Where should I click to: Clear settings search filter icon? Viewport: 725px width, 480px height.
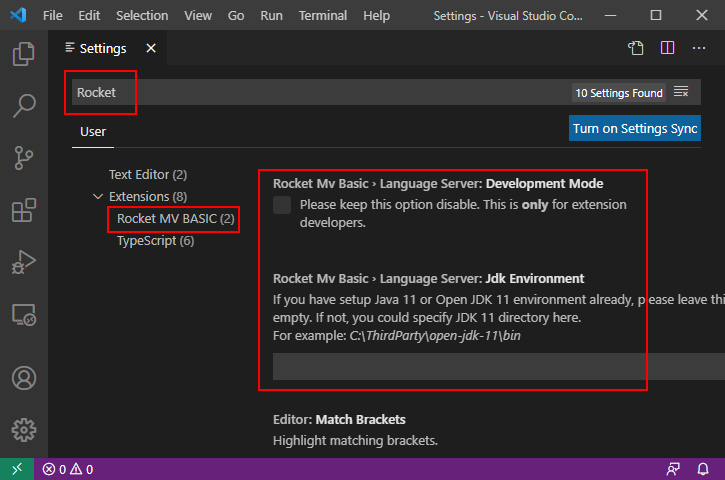(x=681, y=92)
